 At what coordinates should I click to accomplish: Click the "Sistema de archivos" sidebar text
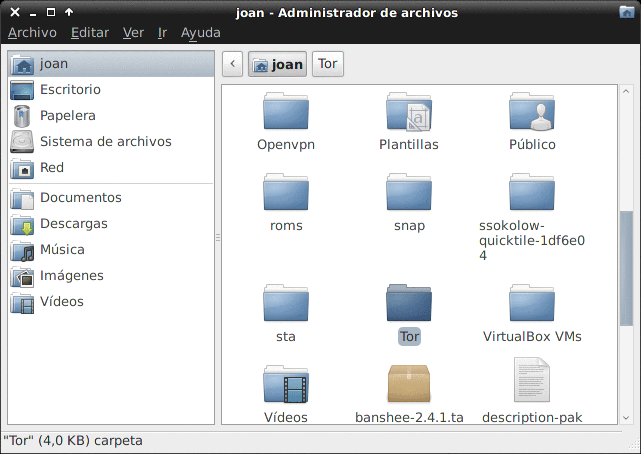106,141
